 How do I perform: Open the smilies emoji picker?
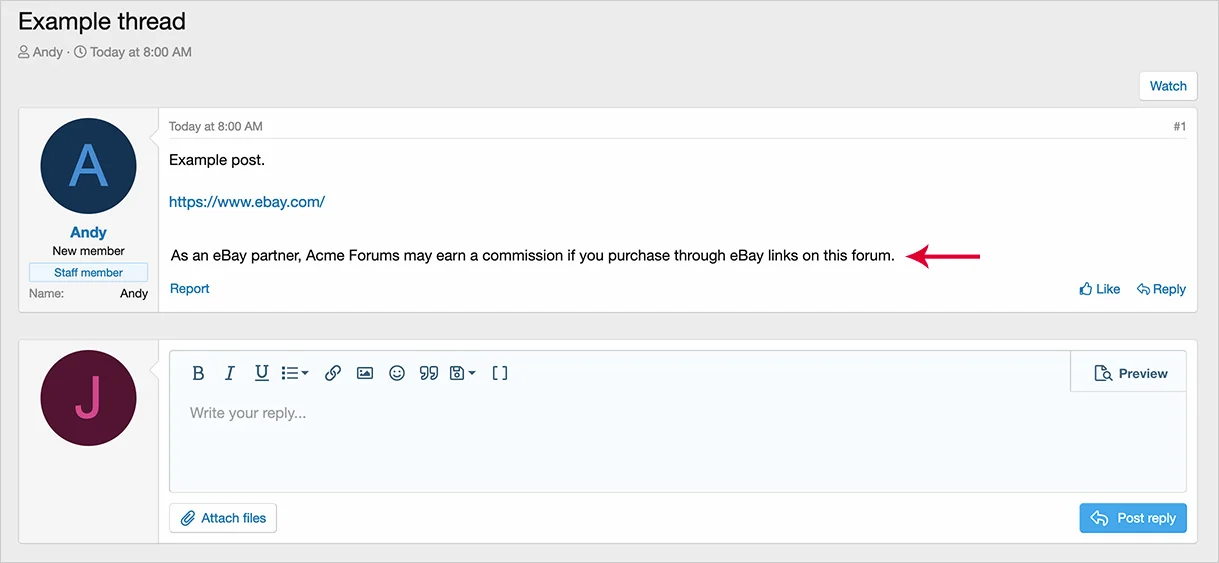(397, 373)
